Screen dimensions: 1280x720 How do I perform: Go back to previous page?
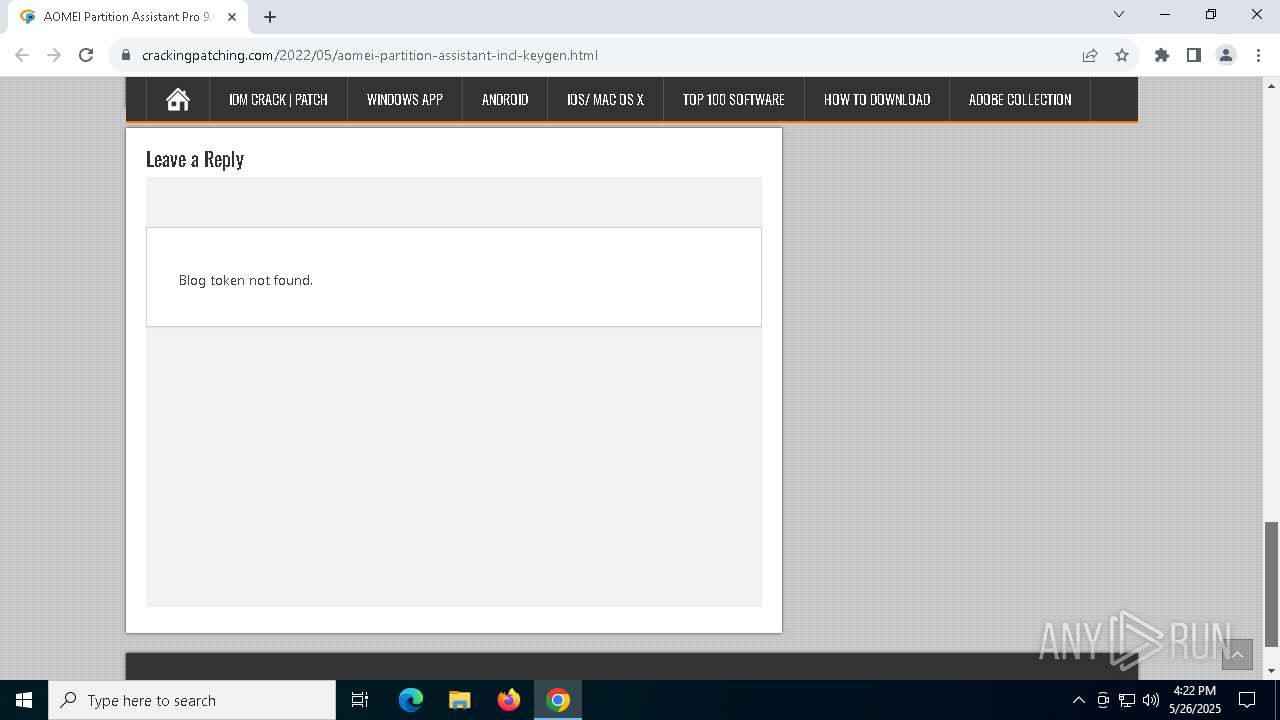[22, 55]
